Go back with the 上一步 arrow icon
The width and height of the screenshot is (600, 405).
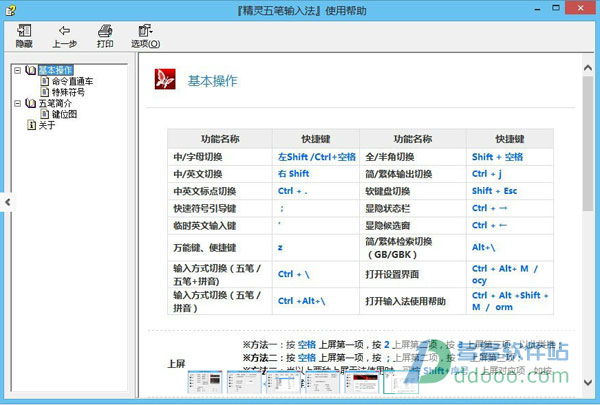(x=64, y=31)
